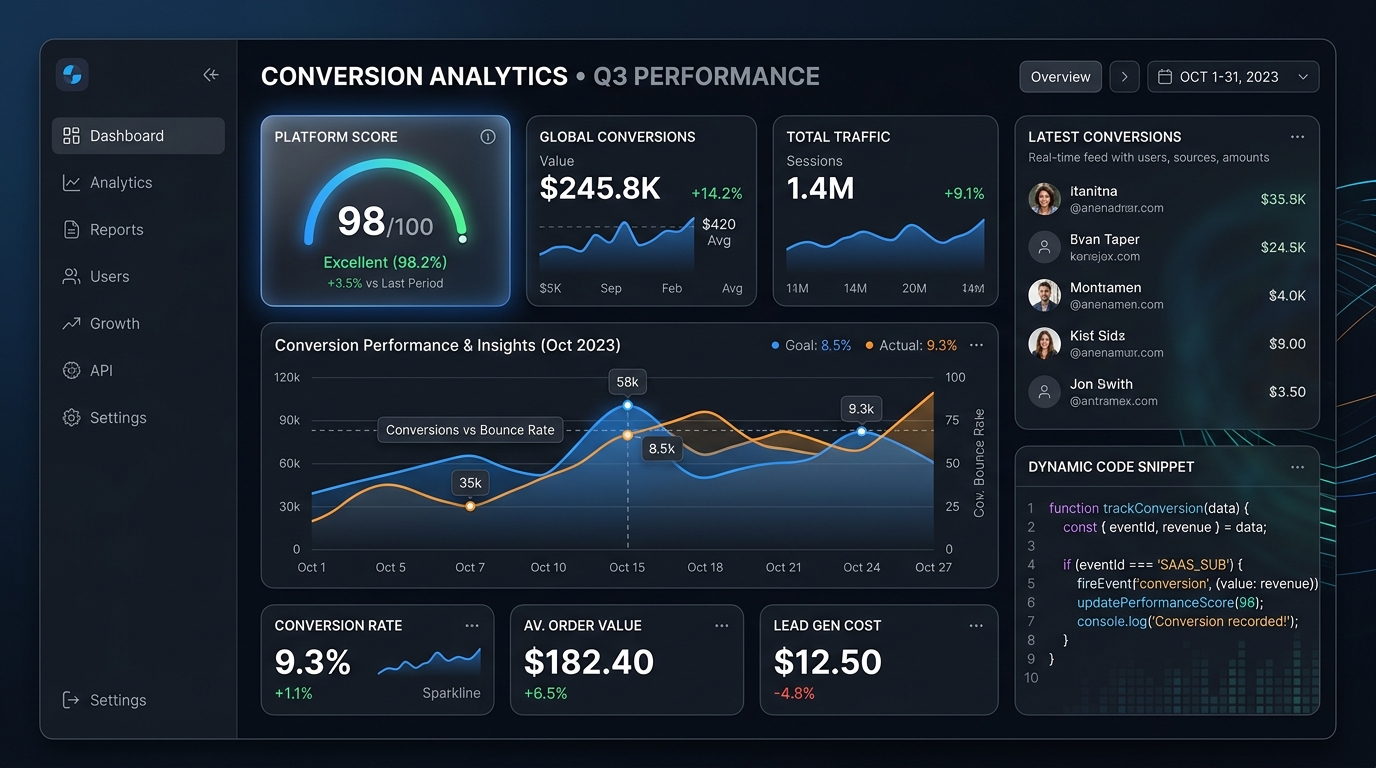
Task: Open Lead Gen Cost card options menu
Action: point(976,625)
